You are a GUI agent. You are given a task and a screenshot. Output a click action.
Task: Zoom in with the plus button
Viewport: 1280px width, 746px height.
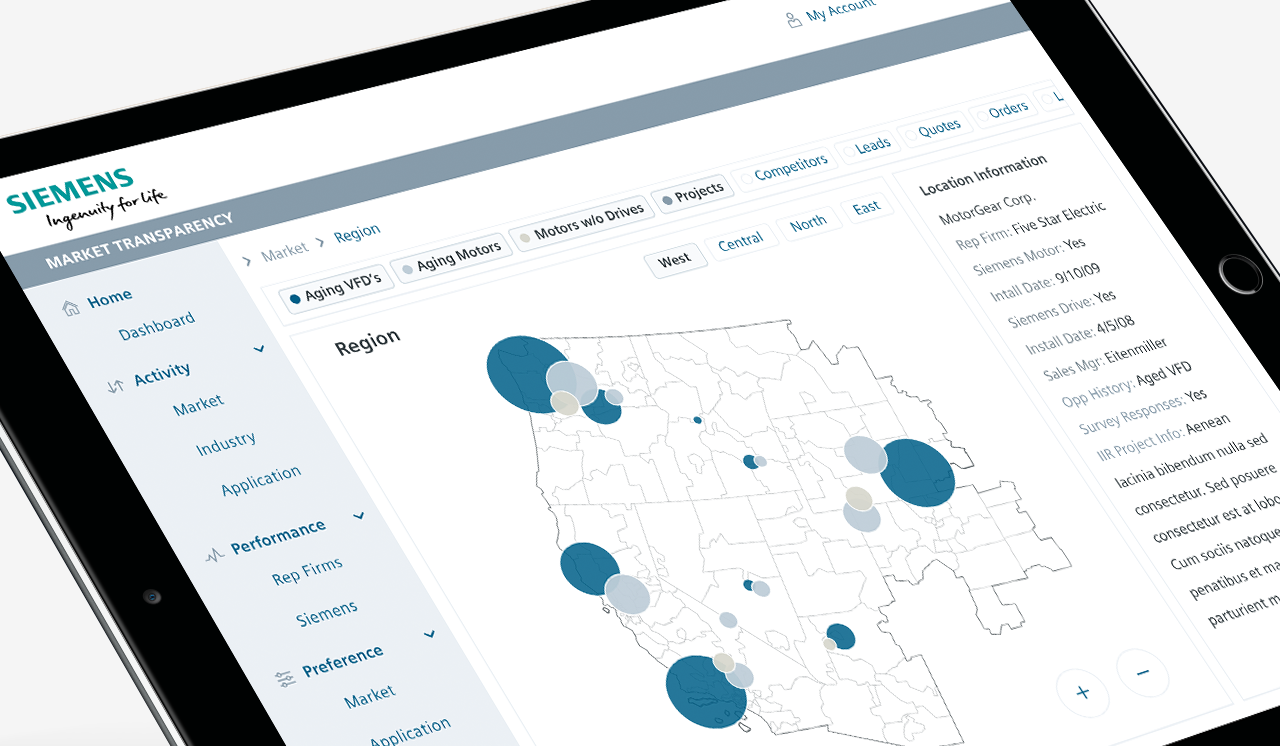(x=1082, y=691)
